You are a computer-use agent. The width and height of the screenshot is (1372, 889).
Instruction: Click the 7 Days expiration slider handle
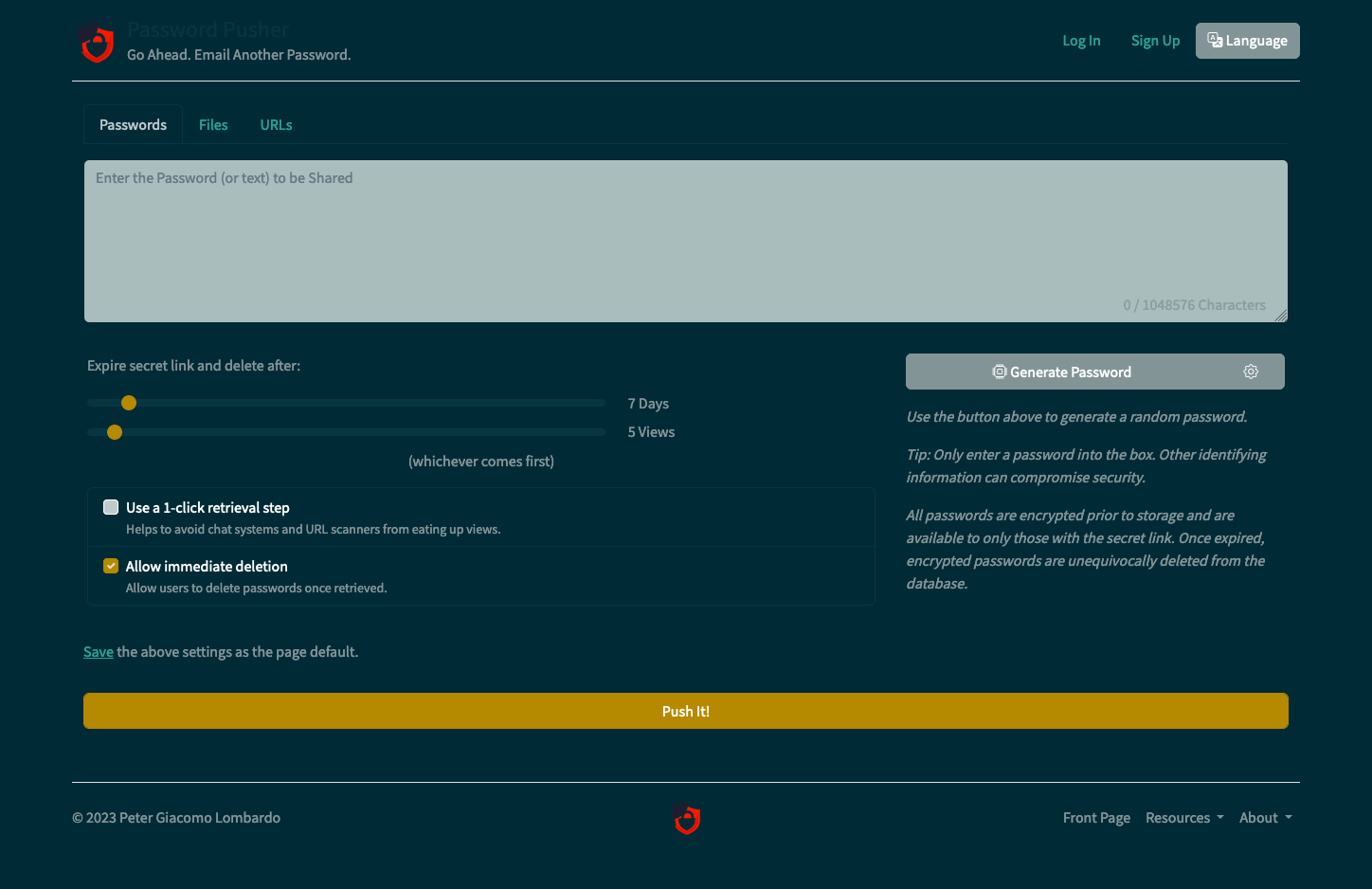[129, 402]
